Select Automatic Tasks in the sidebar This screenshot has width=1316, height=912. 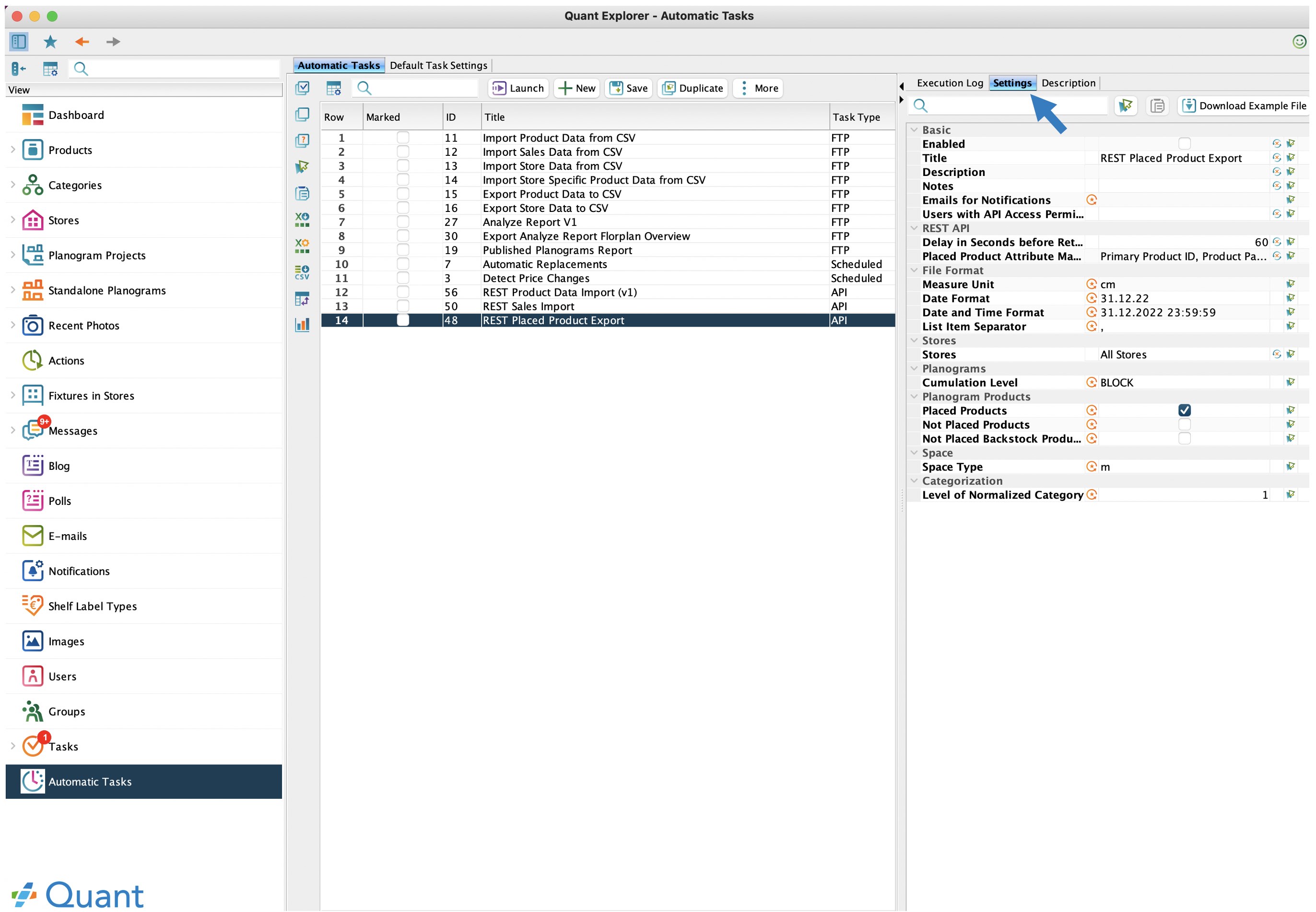tap(143, 782)
